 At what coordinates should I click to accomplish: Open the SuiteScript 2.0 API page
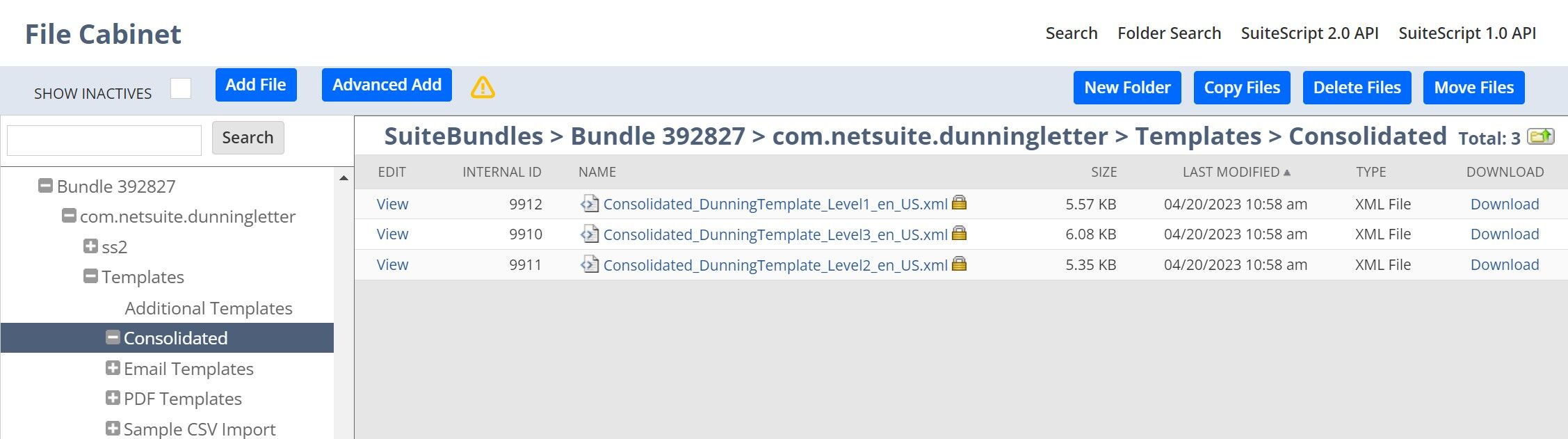click(x=1310, y=33)
